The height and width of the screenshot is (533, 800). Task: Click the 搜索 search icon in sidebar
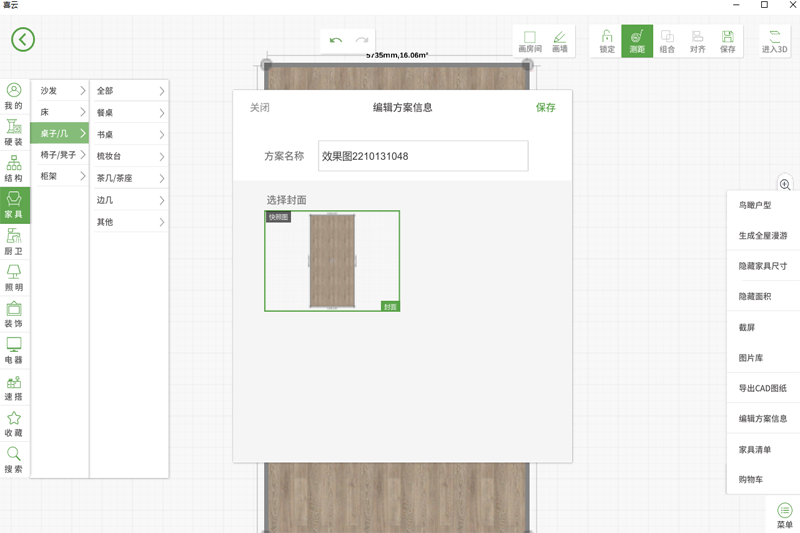(x=14, y=460)
